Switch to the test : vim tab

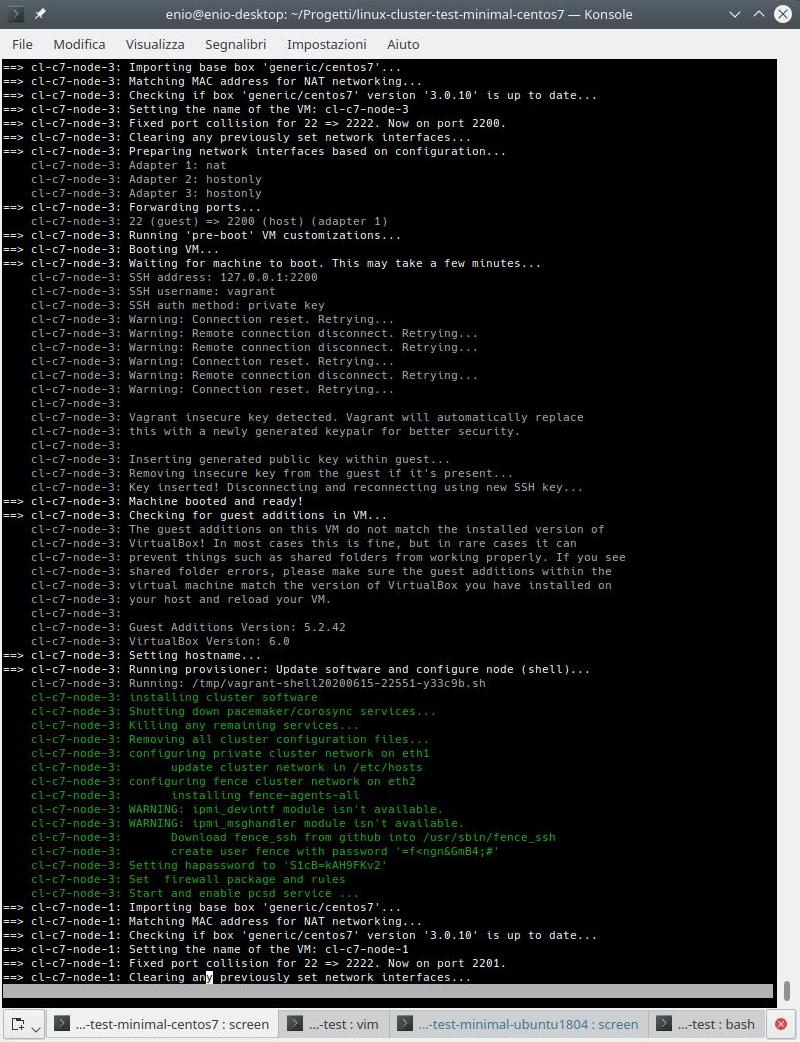pyautogui.click(x=333, y=1024)
